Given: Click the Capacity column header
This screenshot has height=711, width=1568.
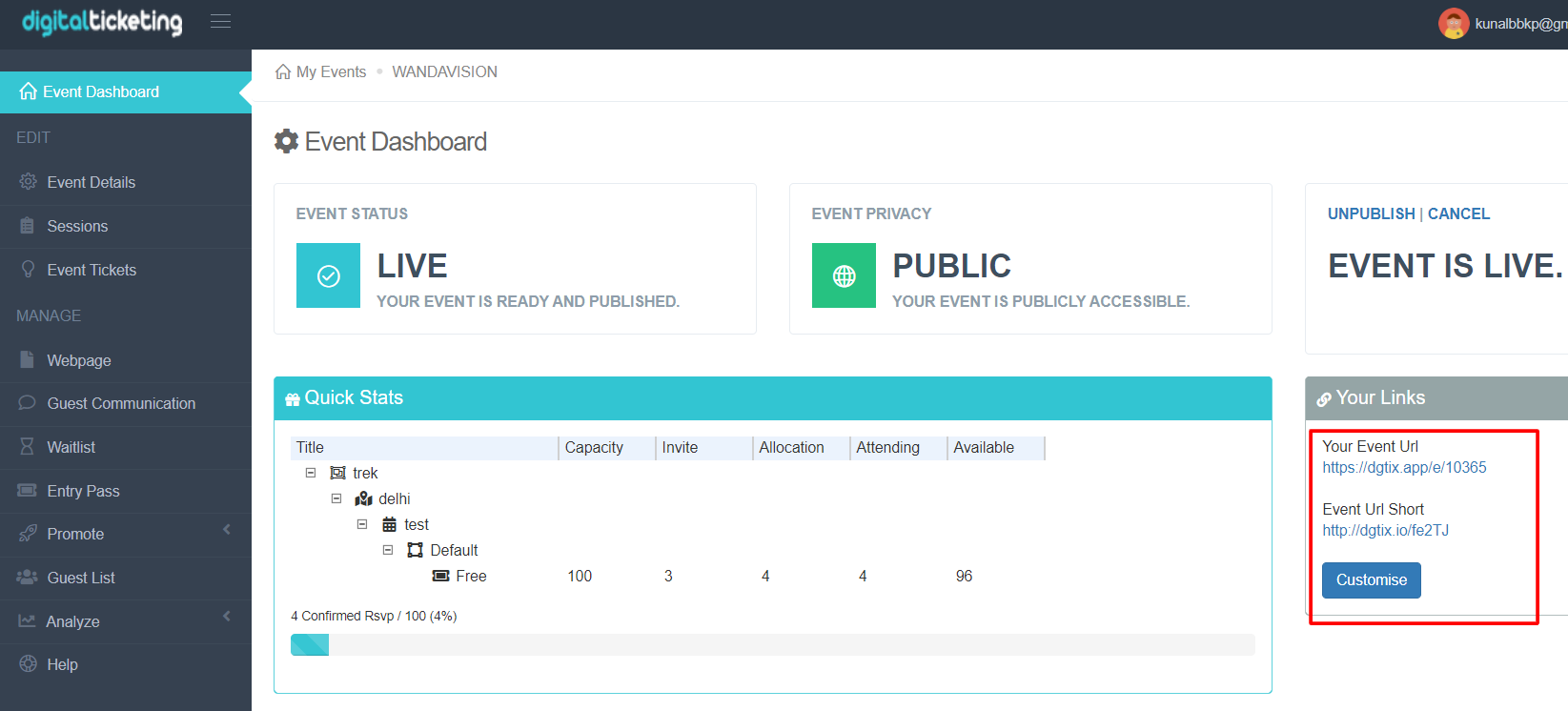Looking at the screenshot, I should click(x=608, y=448).
